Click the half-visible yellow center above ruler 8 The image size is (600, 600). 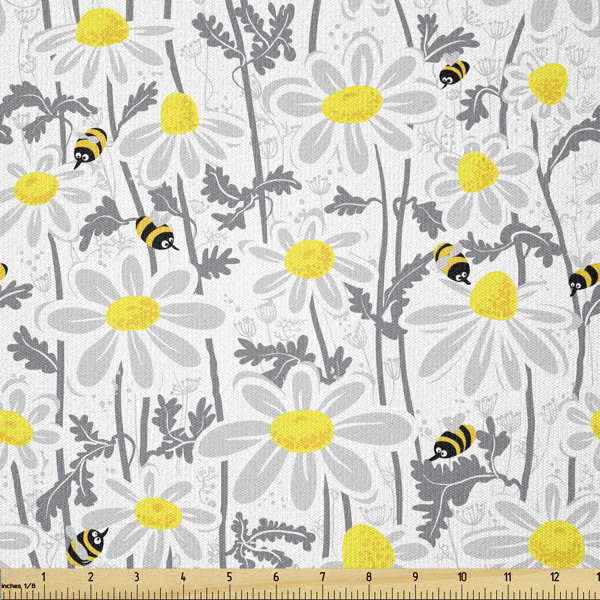click(x=368, y=547)
